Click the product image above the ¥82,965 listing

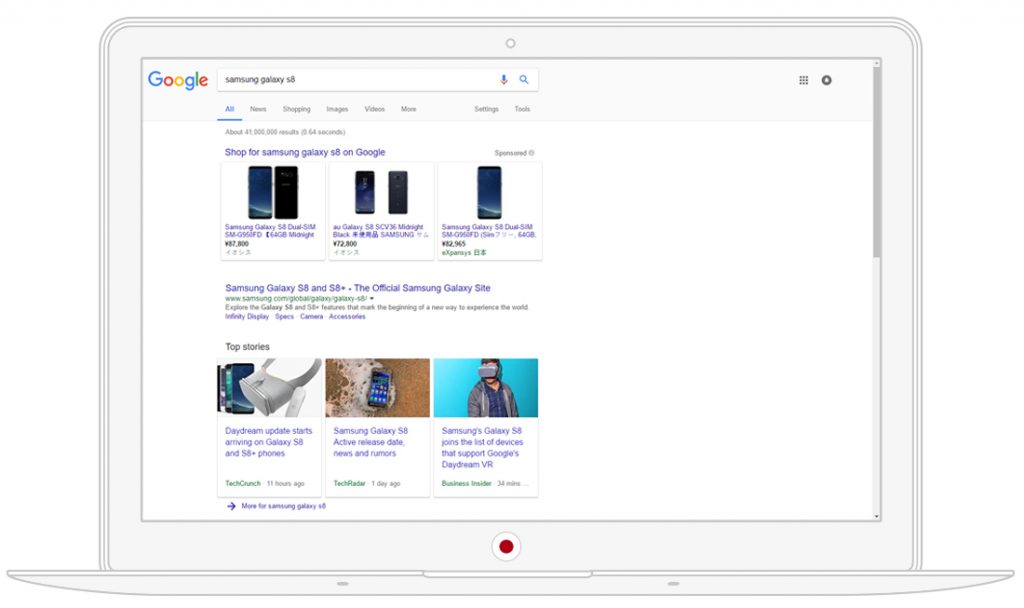tap(489, 192)
